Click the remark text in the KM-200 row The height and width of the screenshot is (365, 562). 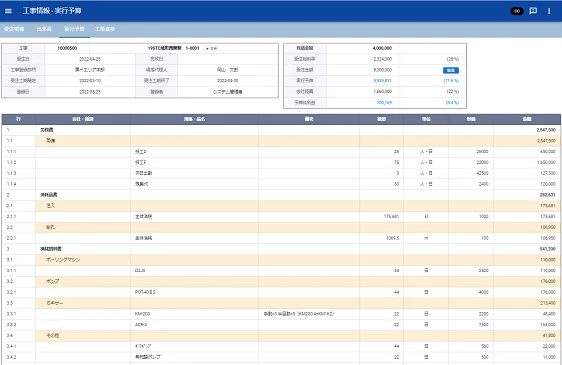pyautogui.click(x=299, y=314)
